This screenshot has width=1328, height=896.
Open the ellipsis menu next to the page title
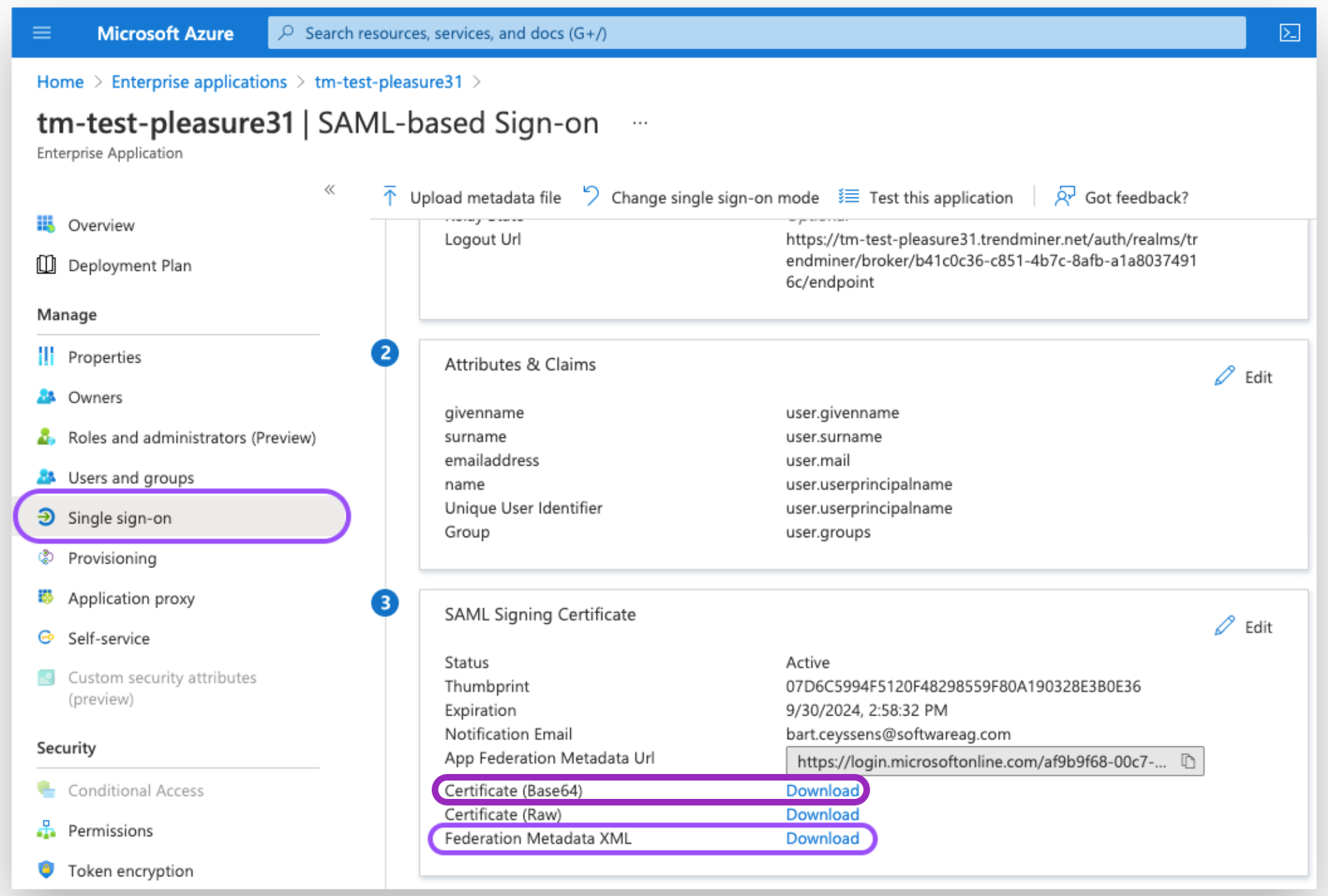[639, 122]
